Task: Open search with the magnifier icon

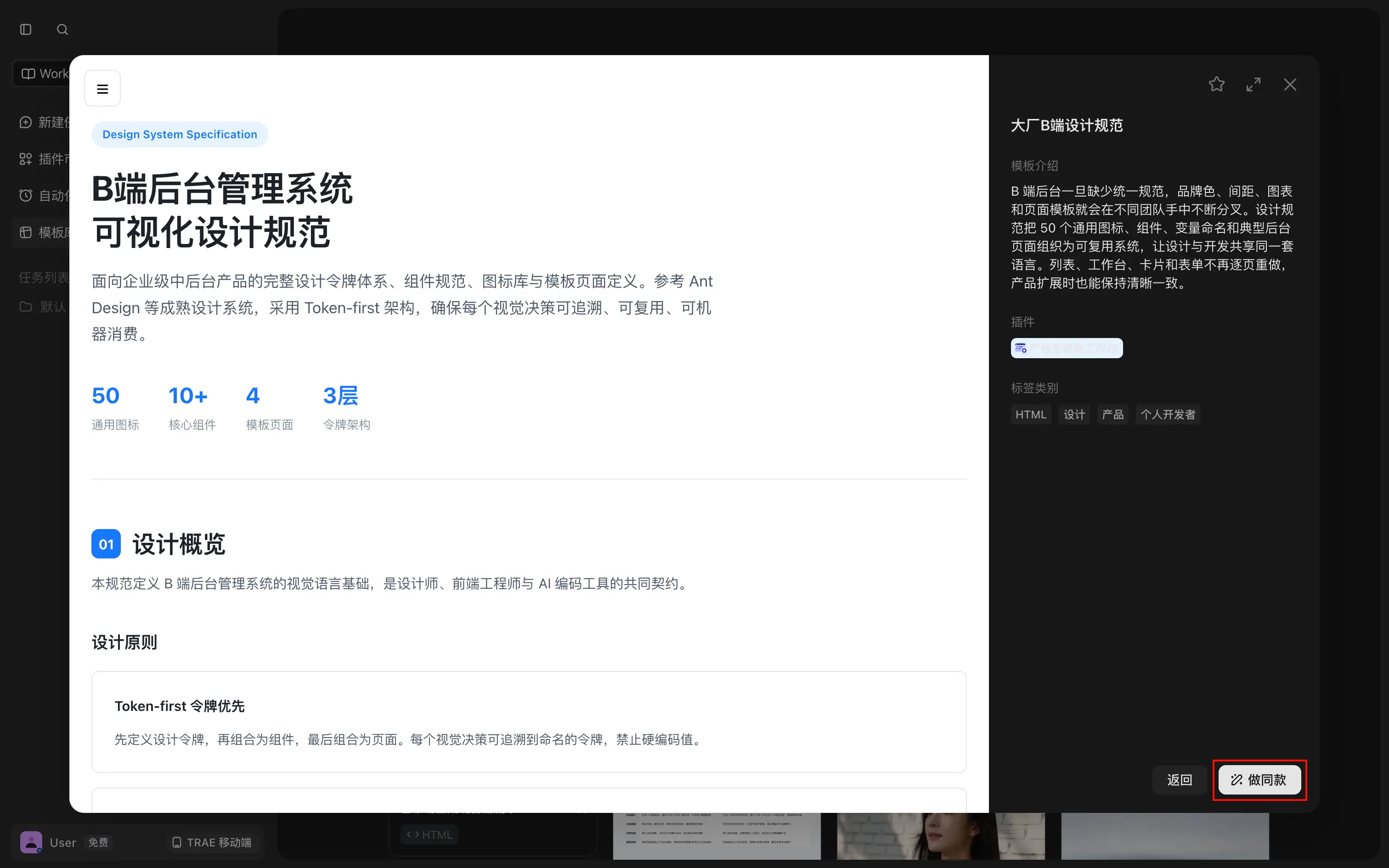Action: [62, 29]
